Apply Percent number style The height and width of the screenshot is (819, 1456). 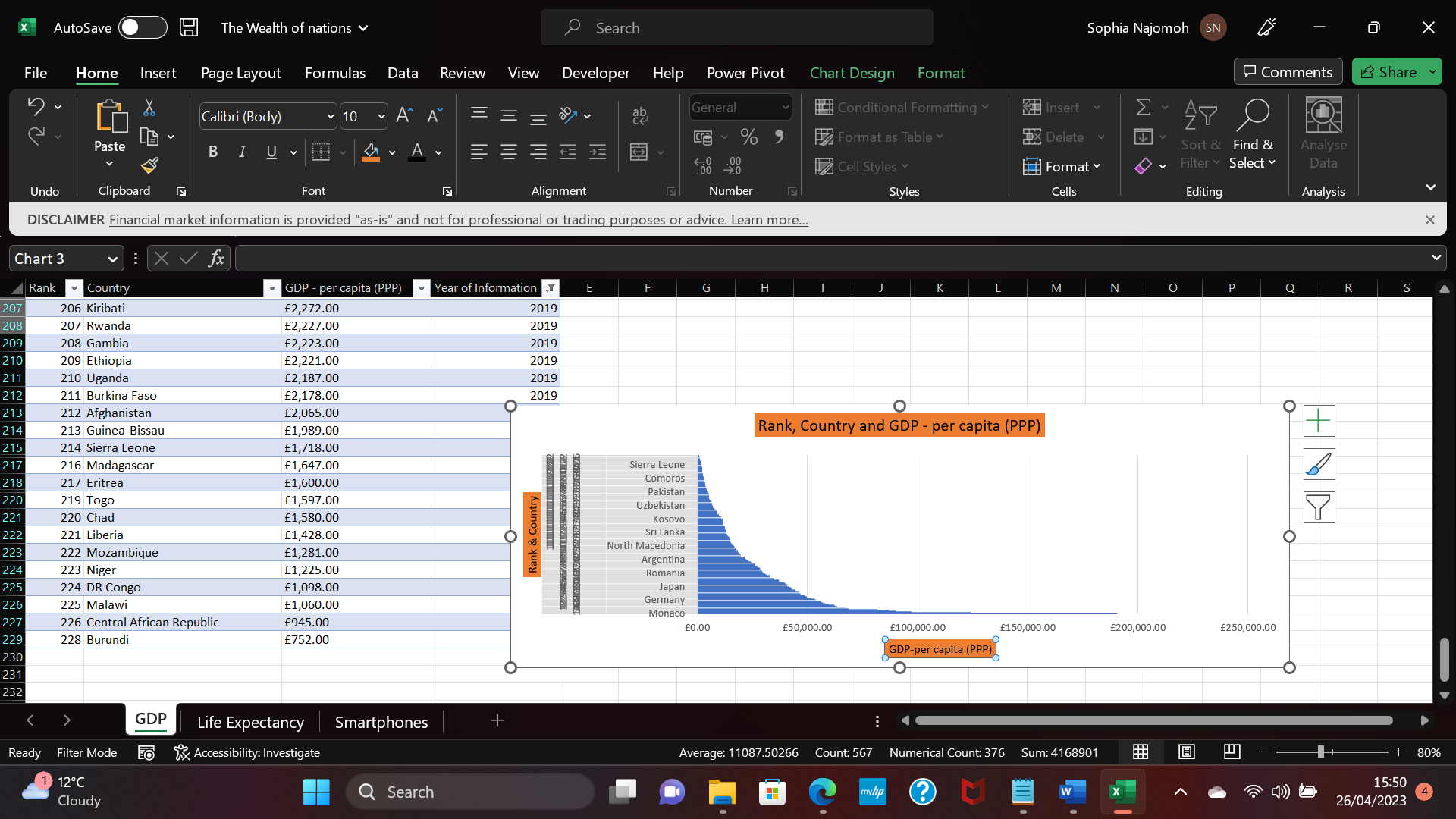[749, 136]
